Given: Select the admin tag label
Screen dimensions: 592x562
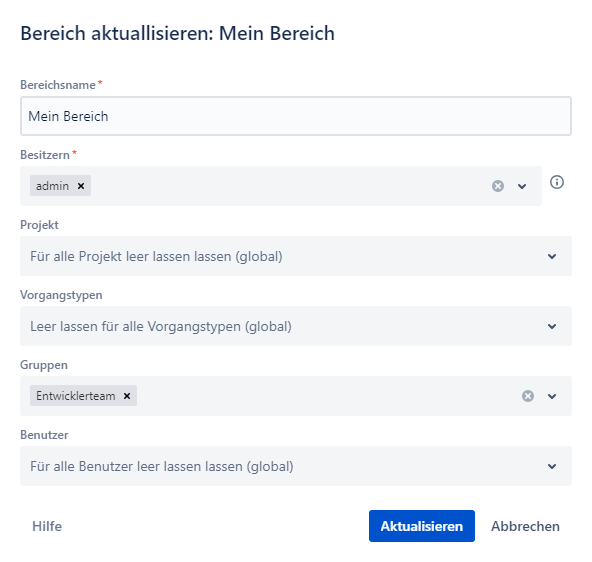Looking at the screenshot, I should pos(52,186).
